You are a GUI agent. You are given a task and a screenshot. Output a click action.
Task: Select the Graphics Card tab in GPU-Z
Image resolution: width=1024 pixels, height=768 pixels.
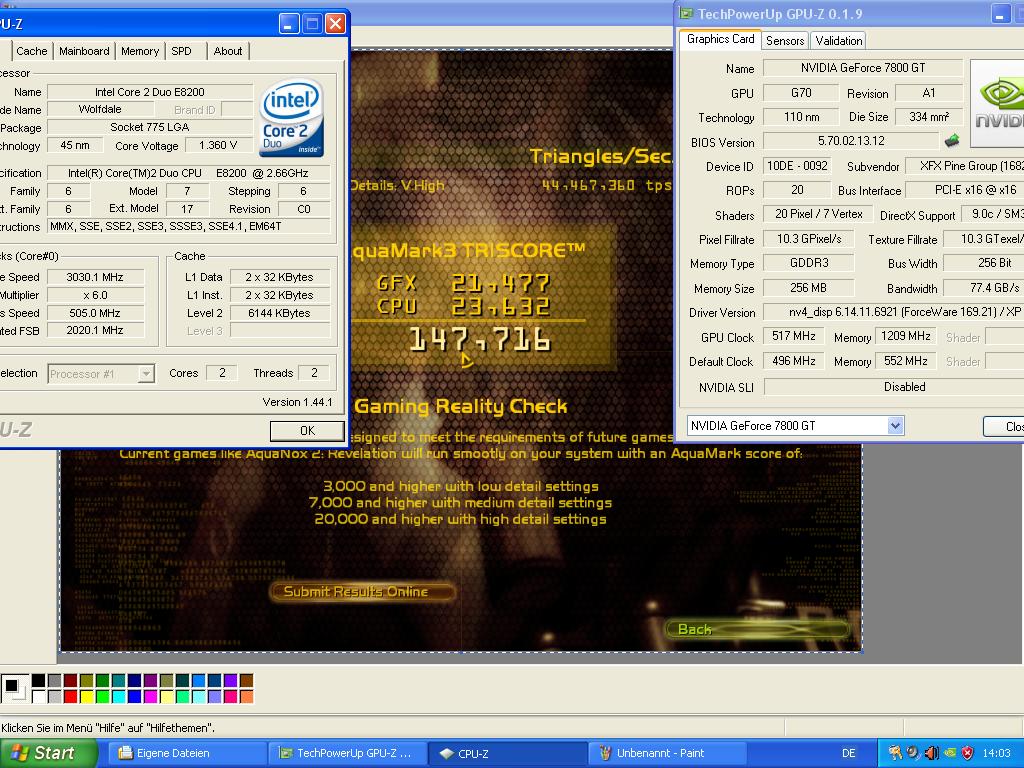[720, 39]
